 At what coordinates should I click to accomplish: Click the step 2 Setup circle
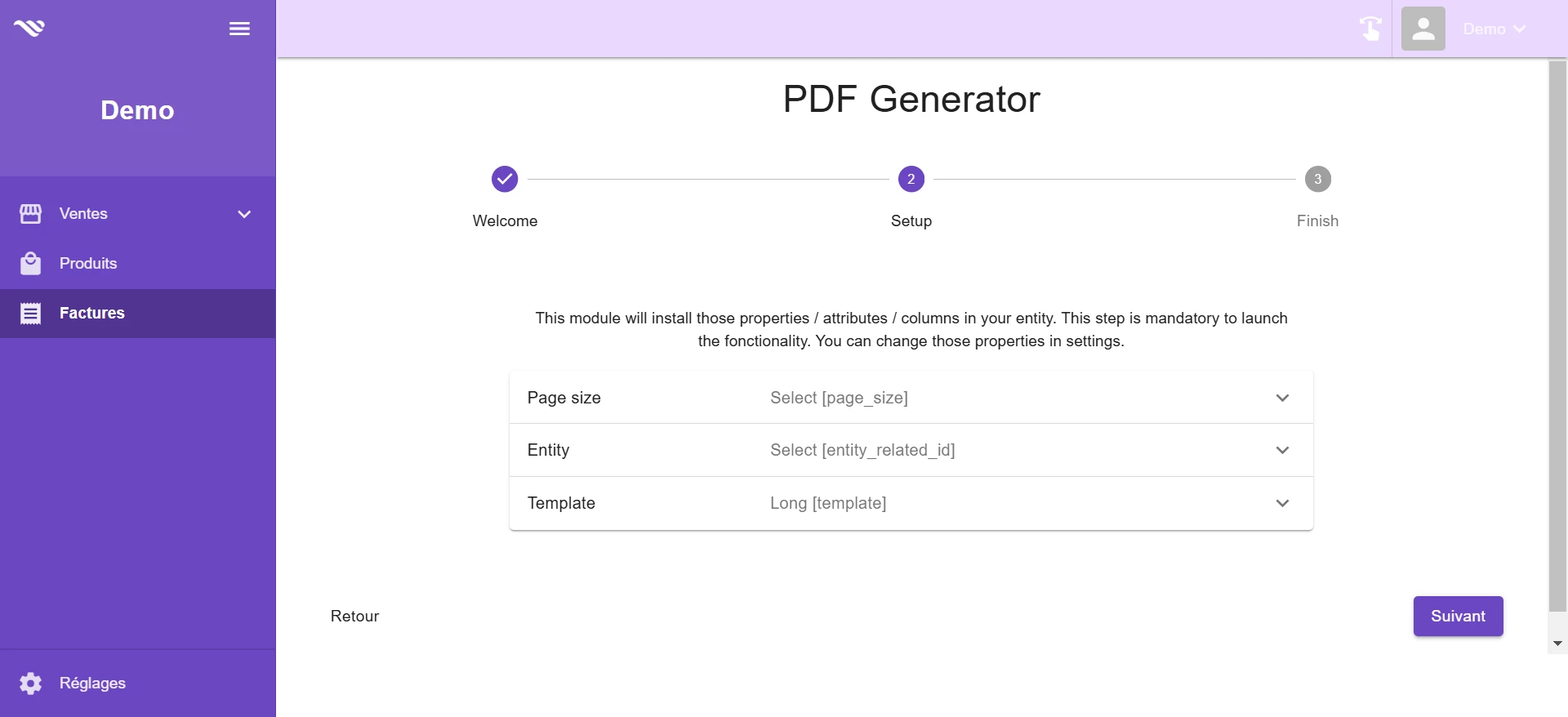coord(911,179)
